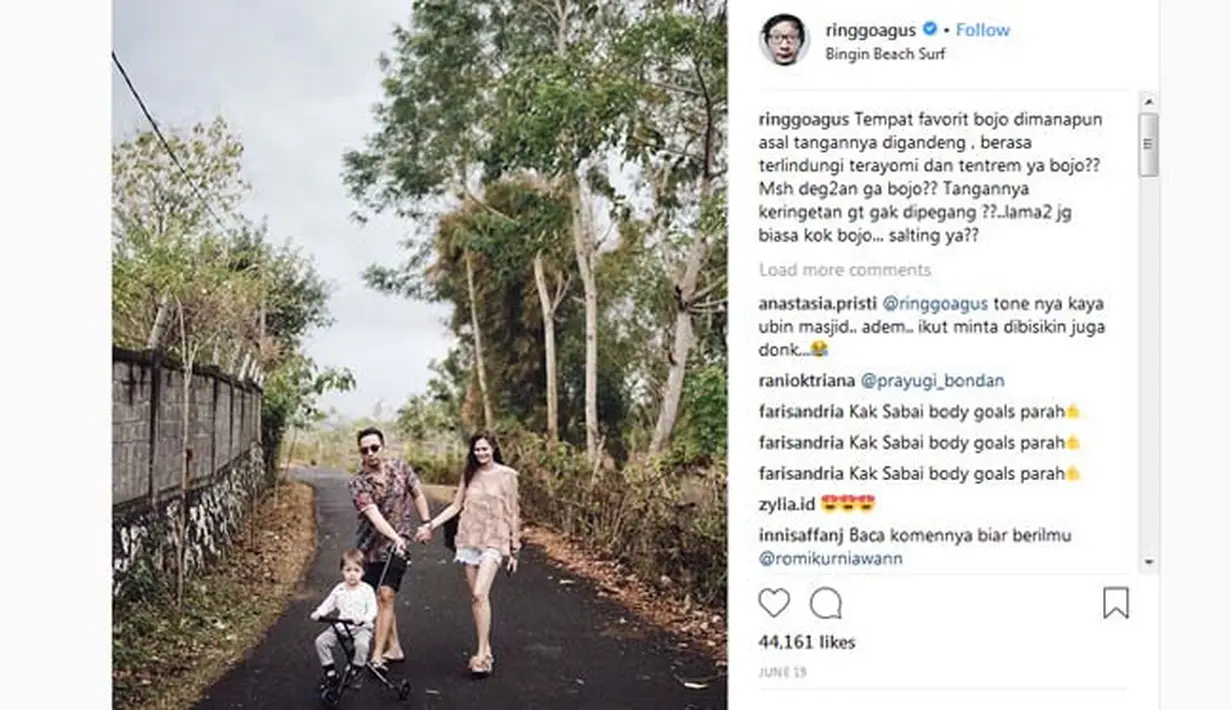Click the blue verified badge
The width and height of the screenshot is (1231, 710).
[x=930, y=30]
